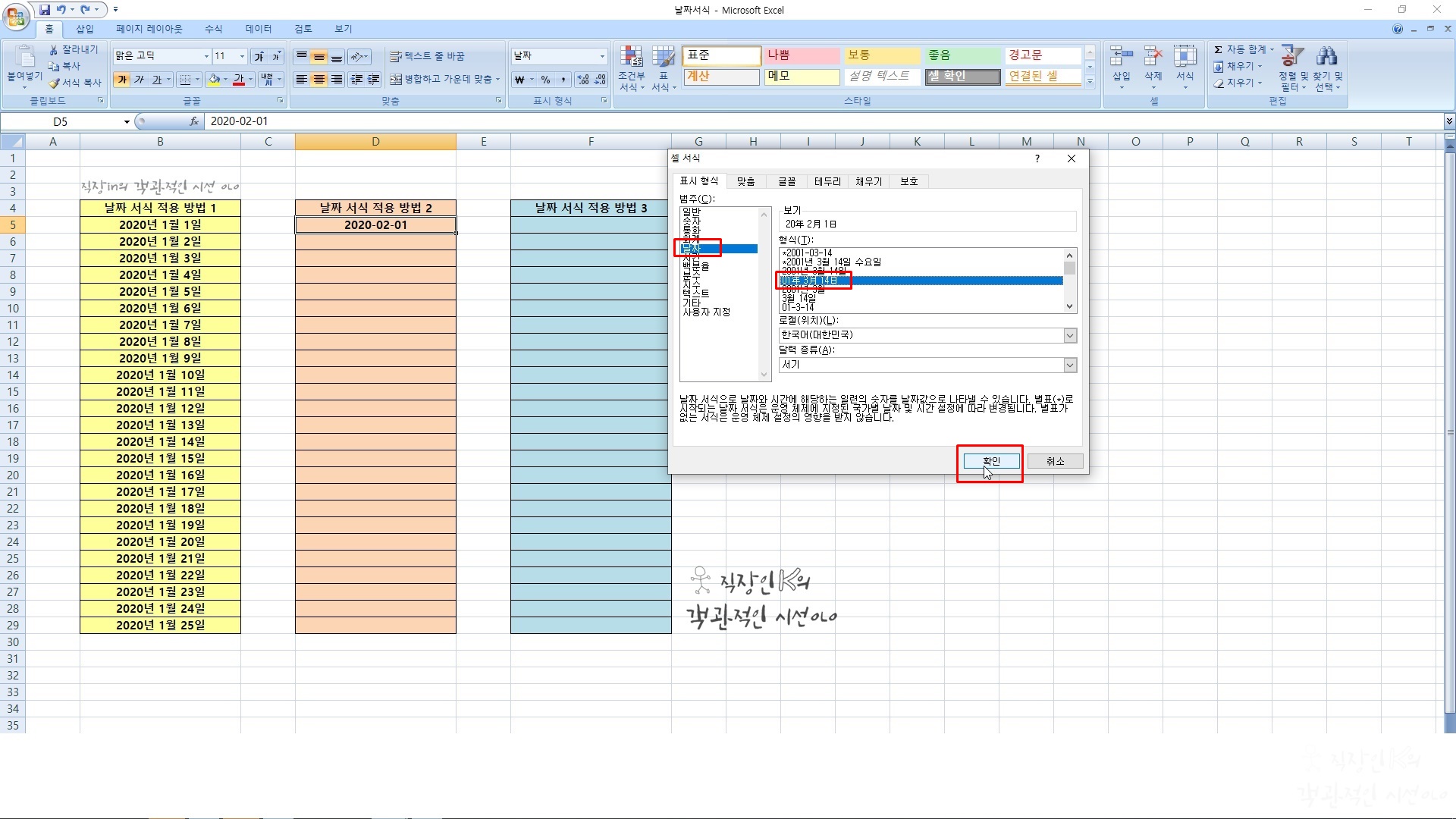Apply the 좋음 green cell style
The image size is (1456, 819).
tap(962, 55)
